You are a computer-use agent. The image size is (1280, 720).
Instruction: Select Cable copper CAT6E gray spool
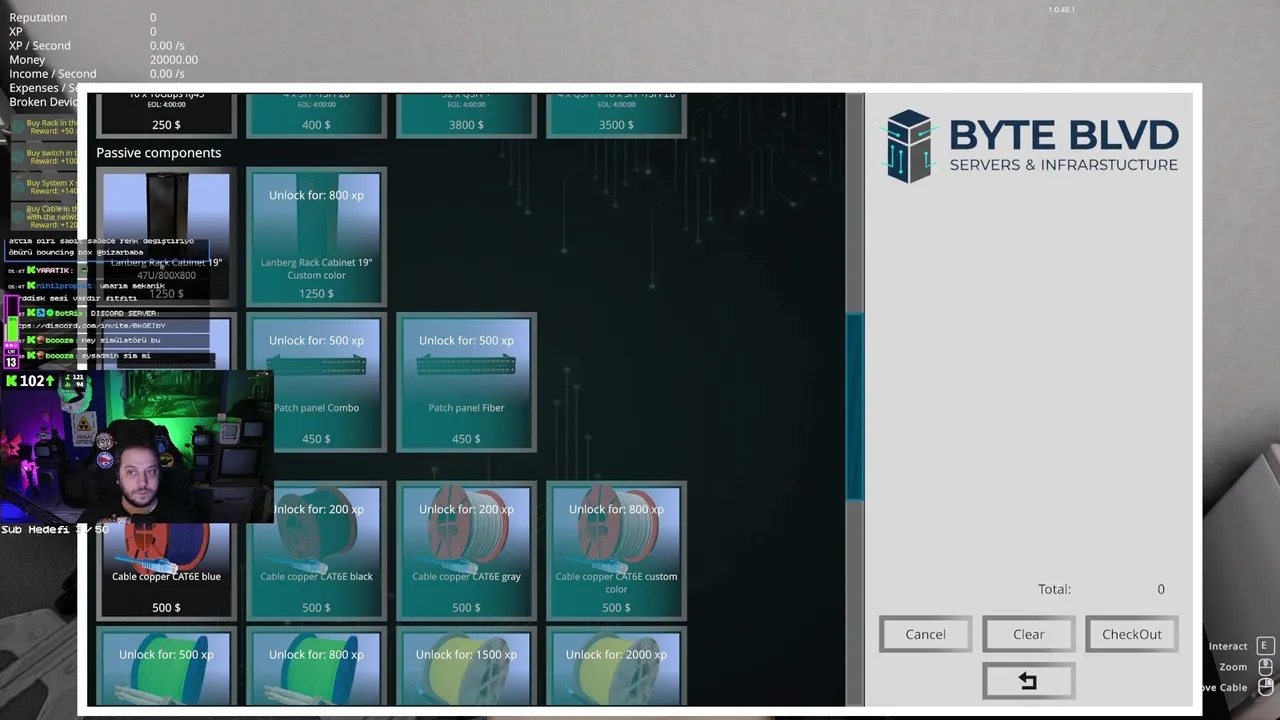tap(466, 551)
